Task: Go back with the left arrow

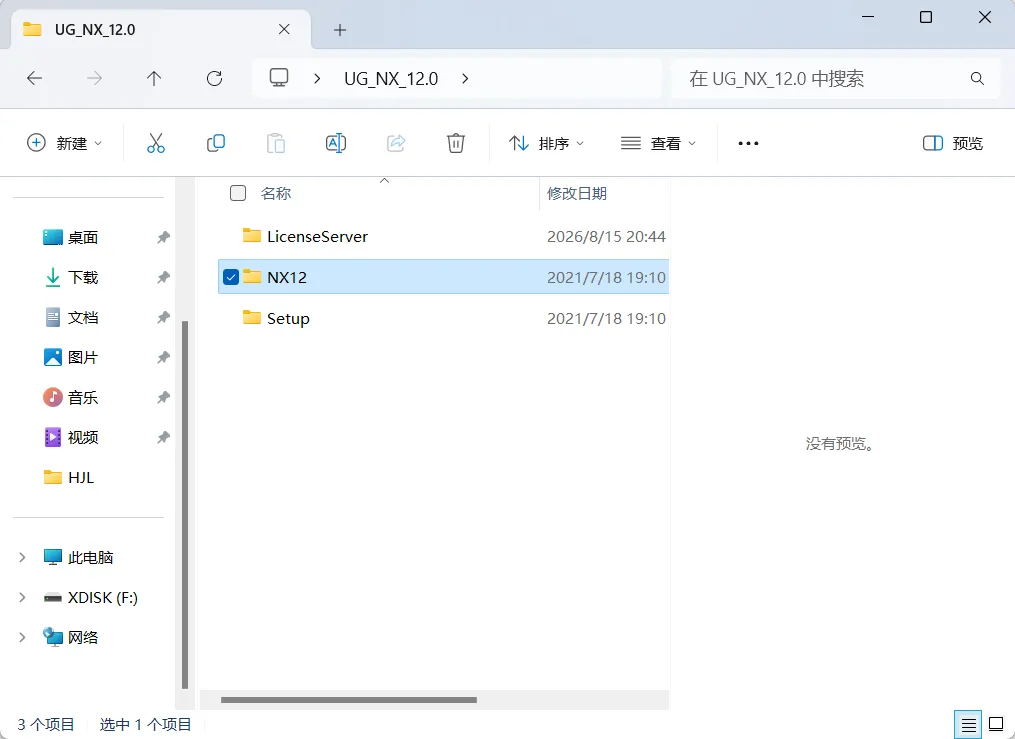Action: 34,78
